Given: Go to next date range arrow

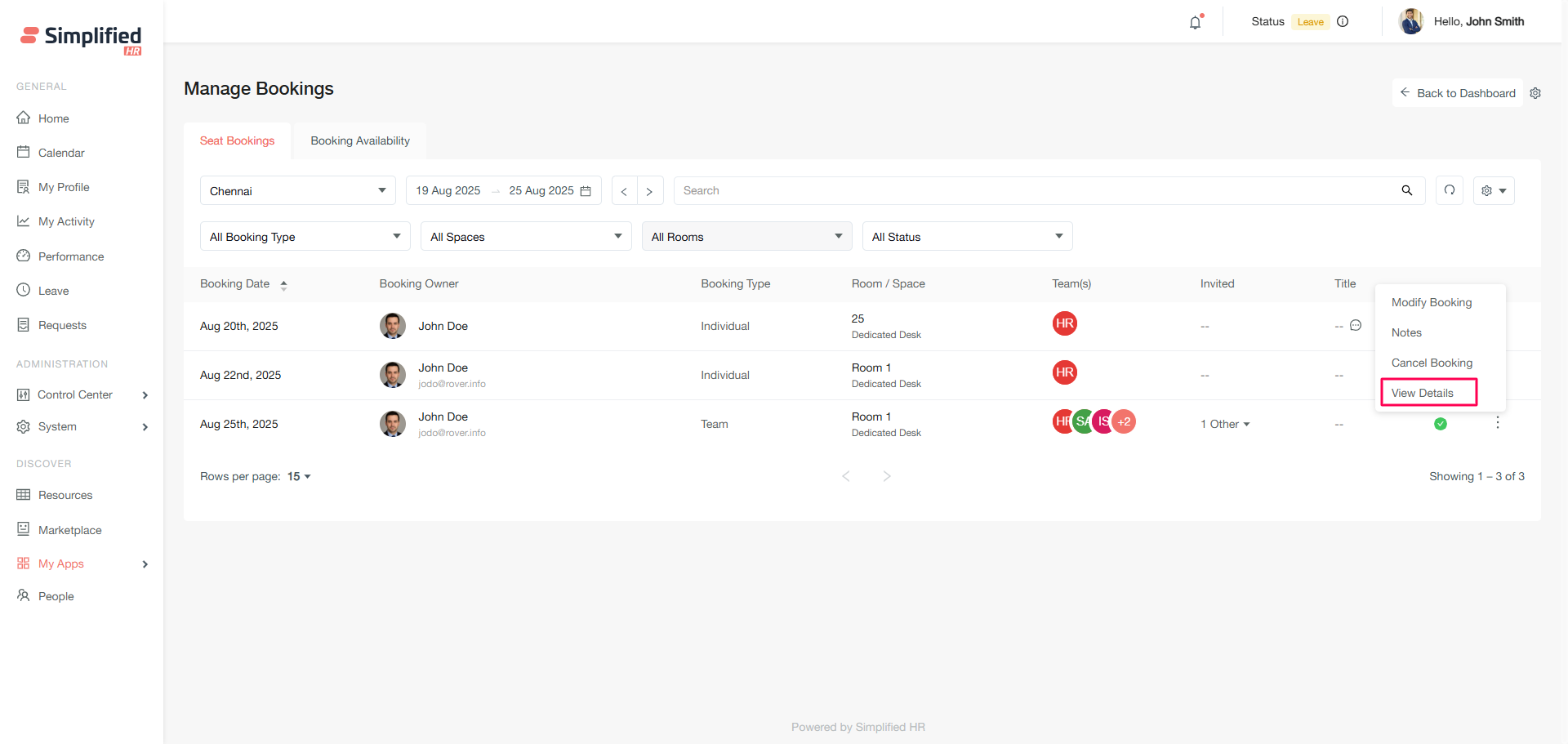Looking at the screenshot, I should tap(649, 191).
